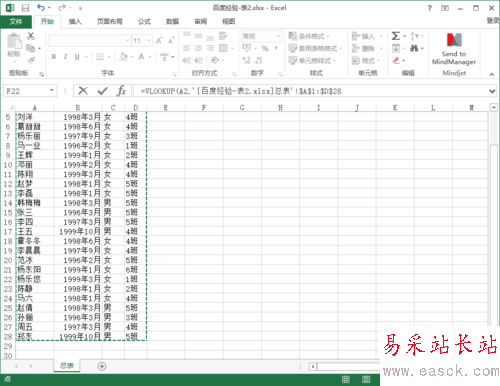
Task: Click the Increase Decimal icon
Action: (247, 60)
